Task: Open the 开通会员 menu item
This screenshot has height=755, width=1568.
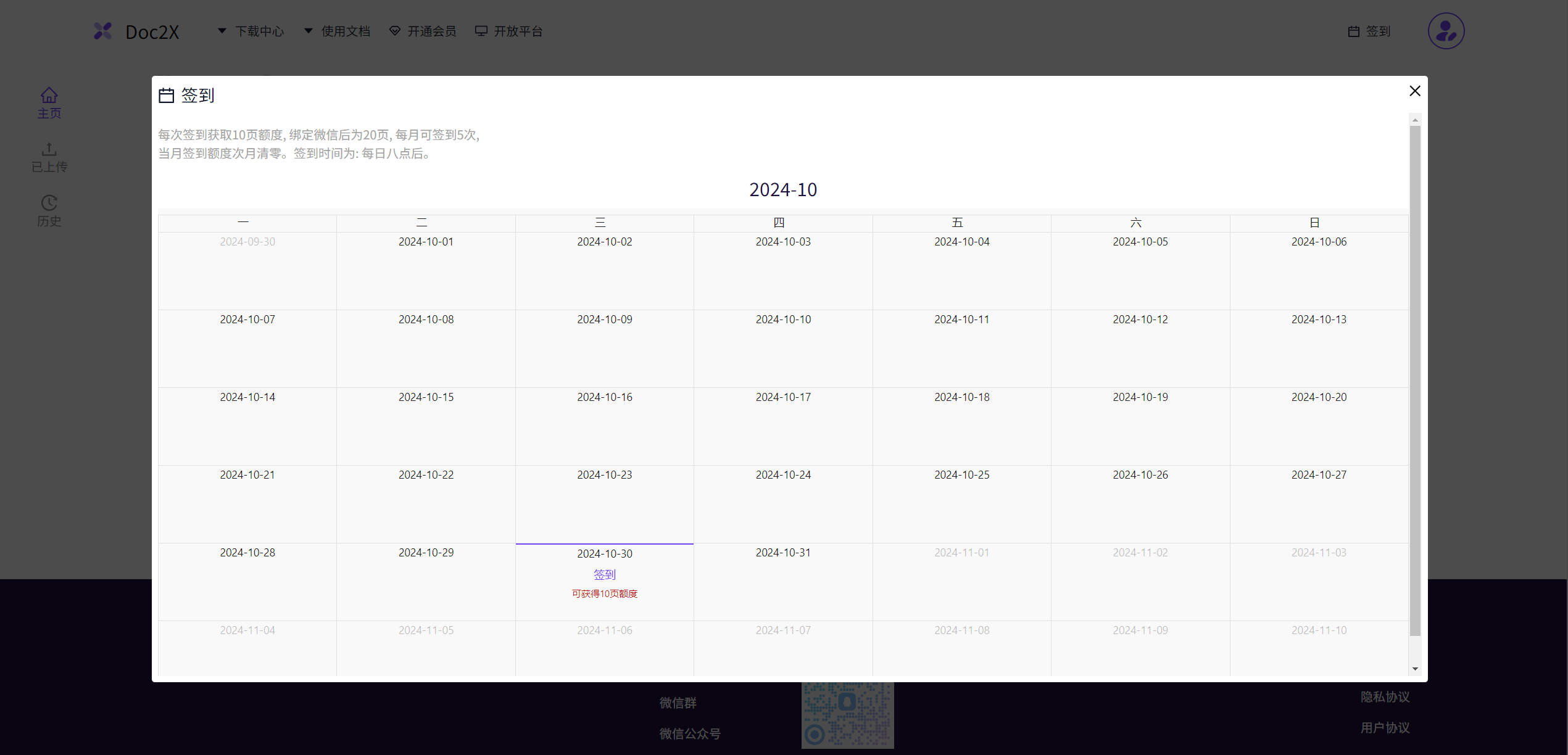Action: click(431, 31)
